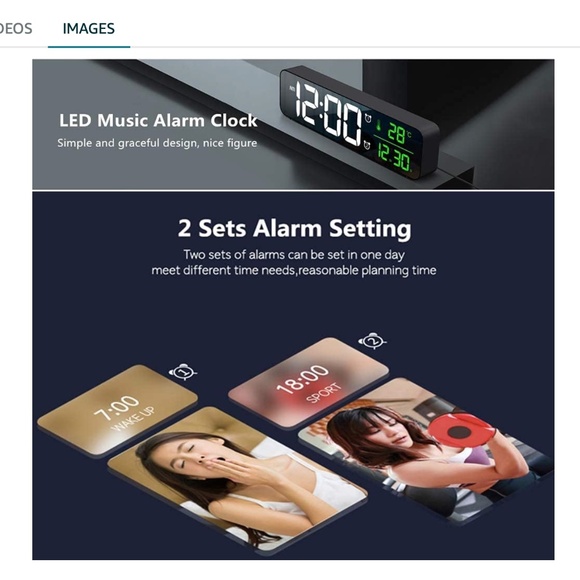The height and width of the screenshot is (580, 580).
Task: Open the woman lifting dumbbell photo
Action: click(425, 449)
